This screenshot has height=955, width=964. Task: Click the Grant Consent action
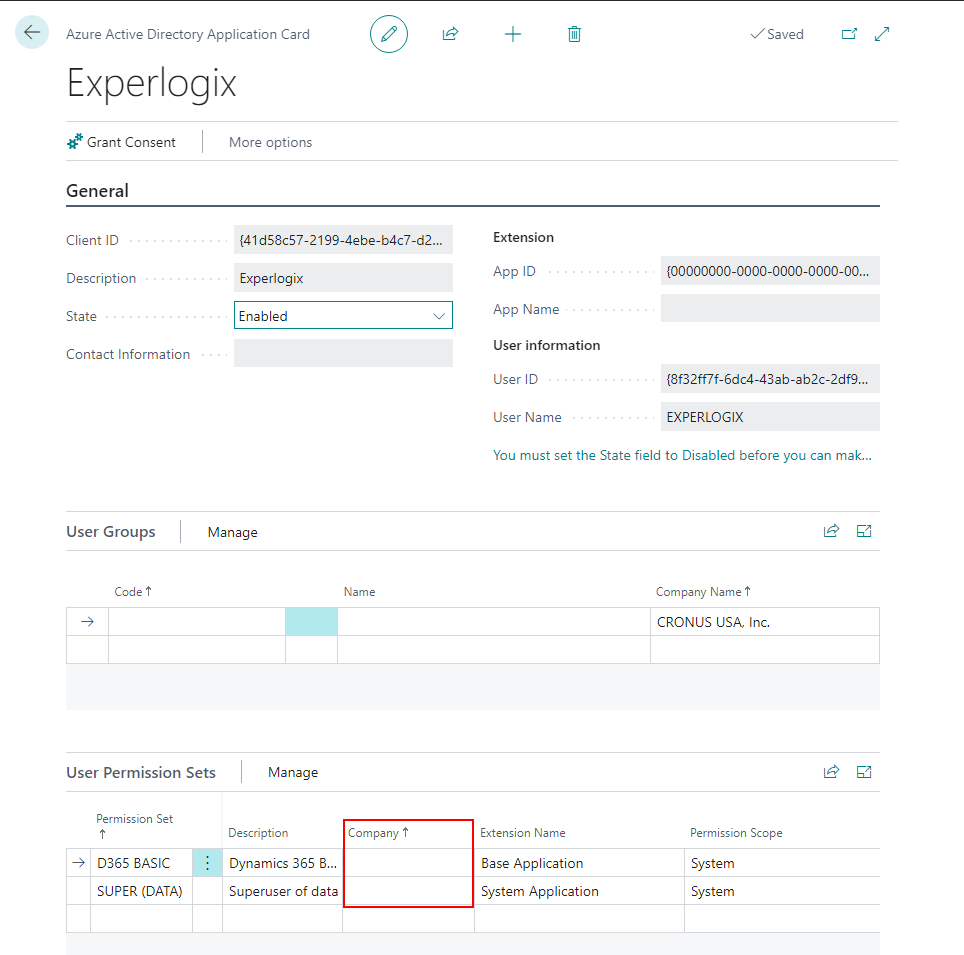click(121, 142)
